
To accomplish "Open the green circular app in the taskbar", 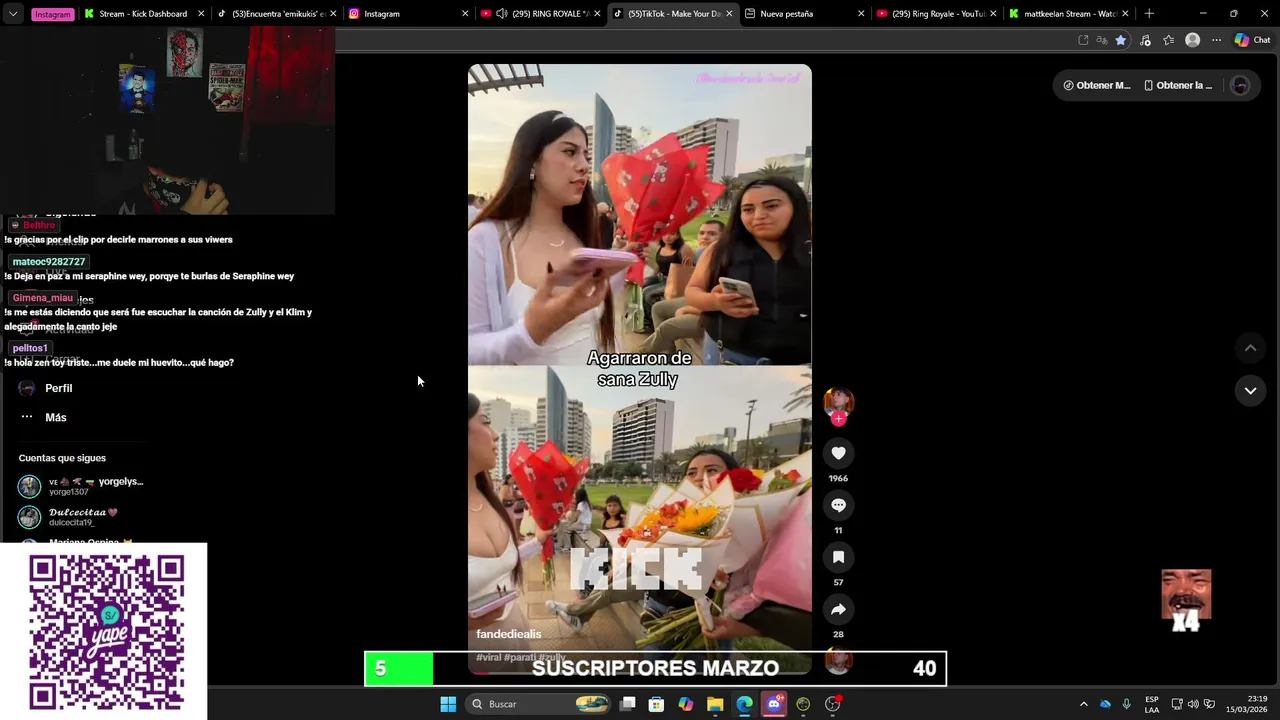I will pos(803,704).
